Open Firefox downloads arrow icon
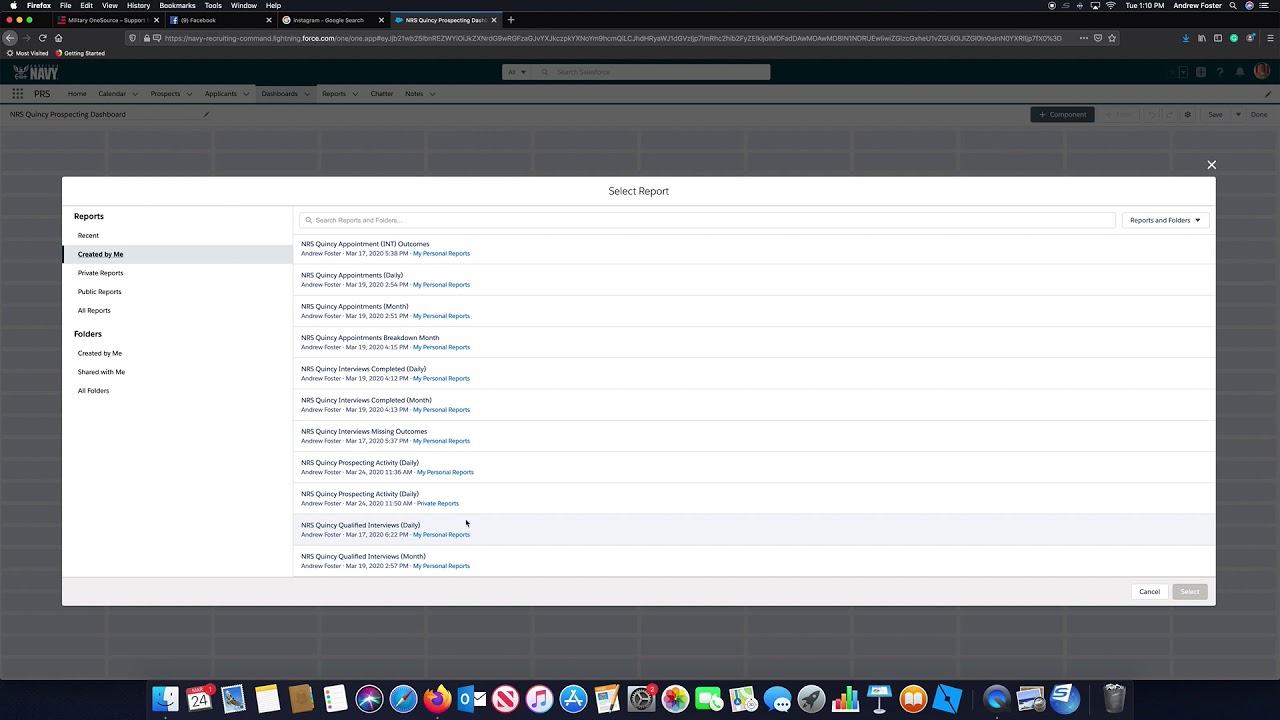1280x720 pixels. (x=1186, y=38)
